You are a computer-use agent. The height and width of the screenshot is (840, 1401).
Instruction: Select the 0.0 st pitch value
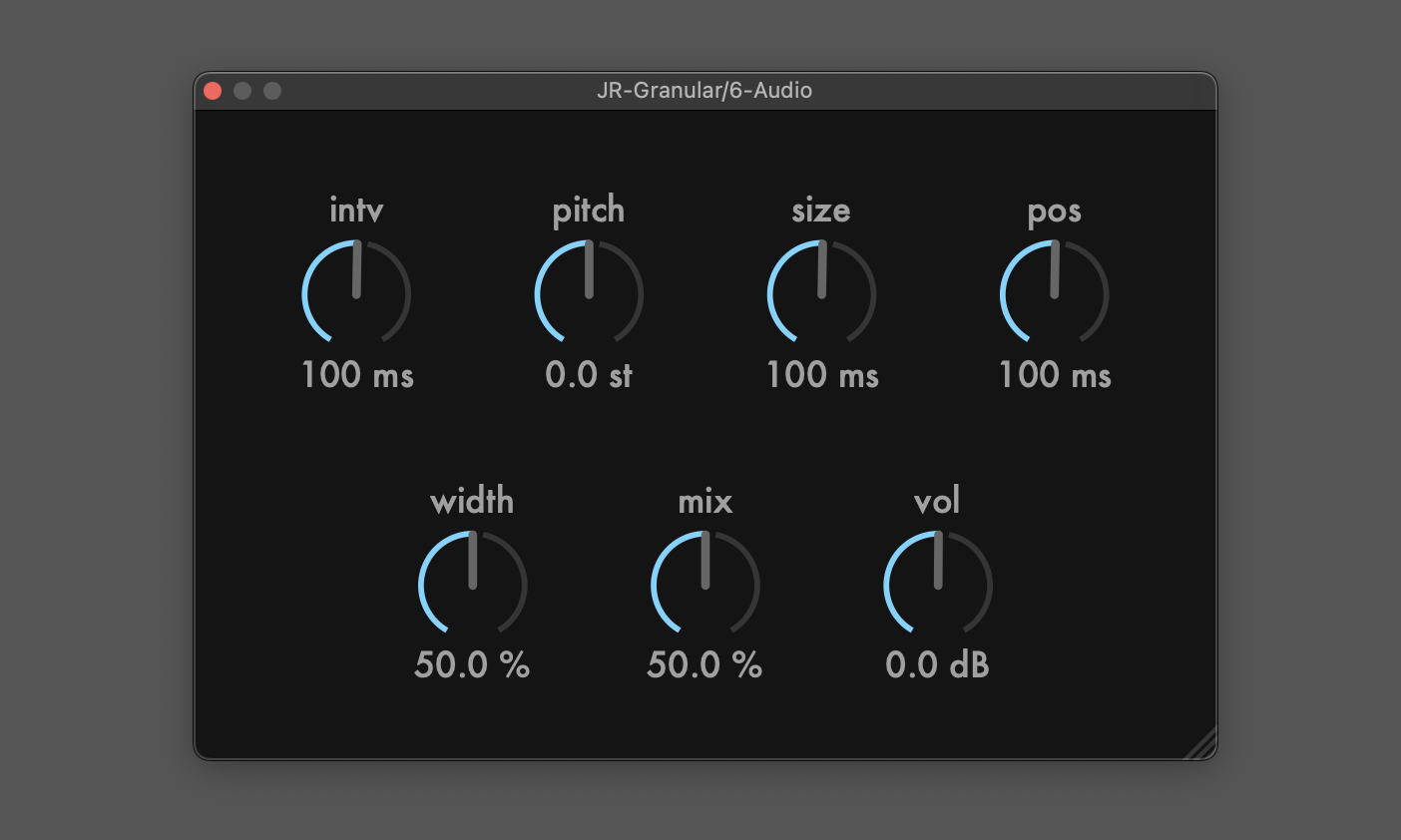589,375
